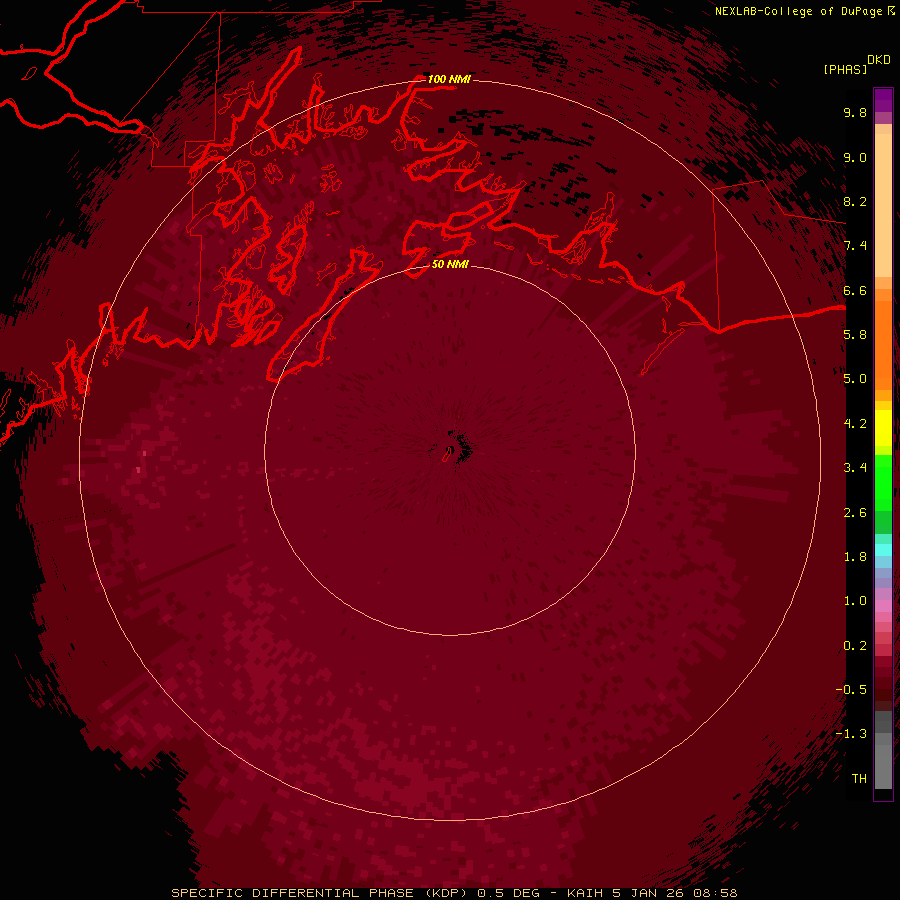Click the 9.8 value on color scale
Screen dimensions: 900x900
coord(855,112)
